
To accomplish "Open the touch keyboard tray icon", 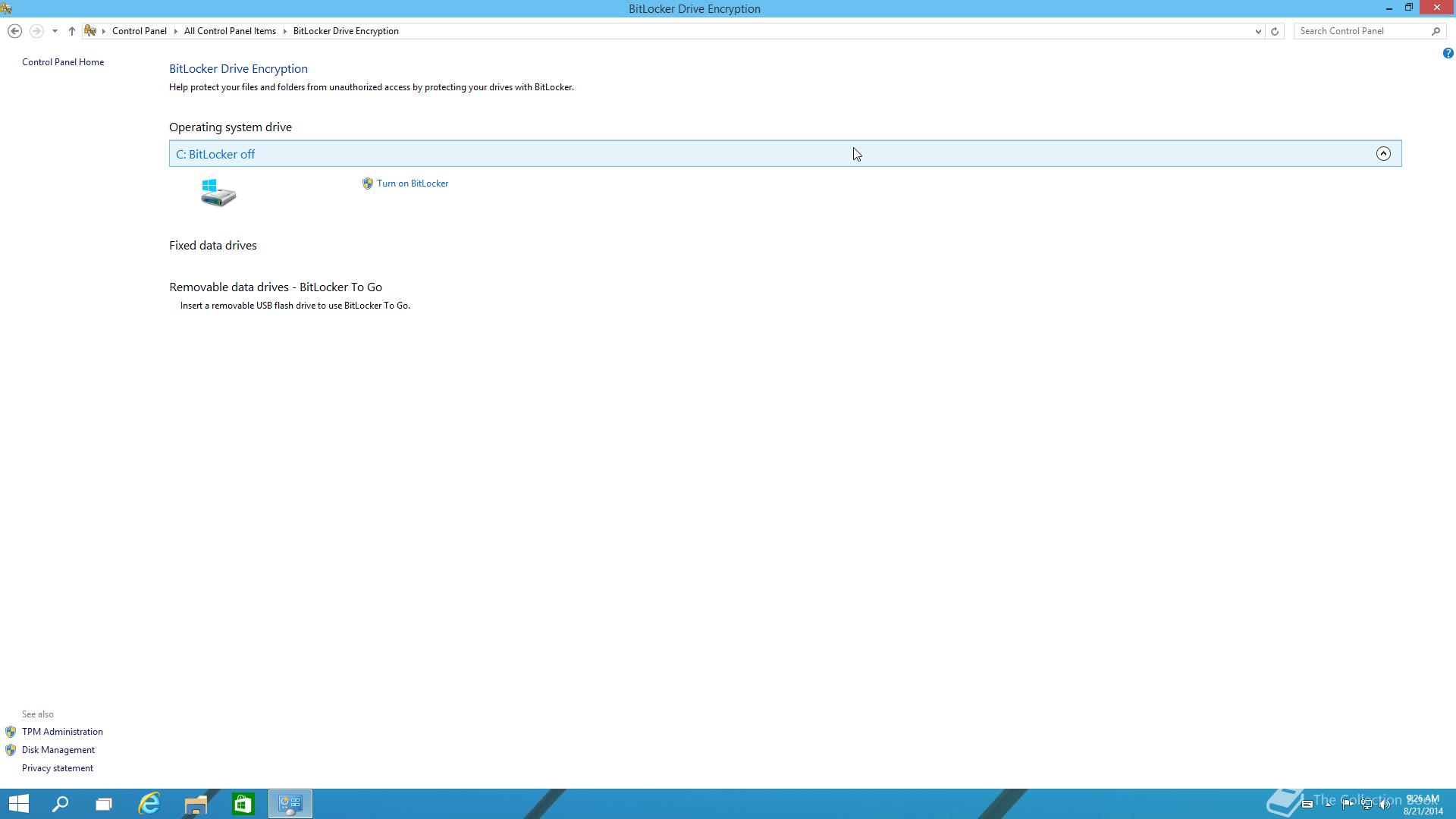I will [1307, 805].
